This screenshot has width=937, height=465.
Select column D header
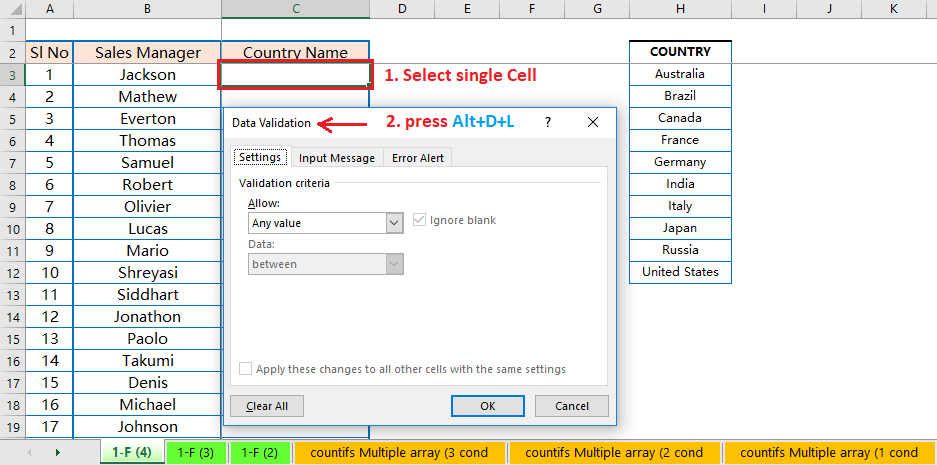[x=402, y=9]
